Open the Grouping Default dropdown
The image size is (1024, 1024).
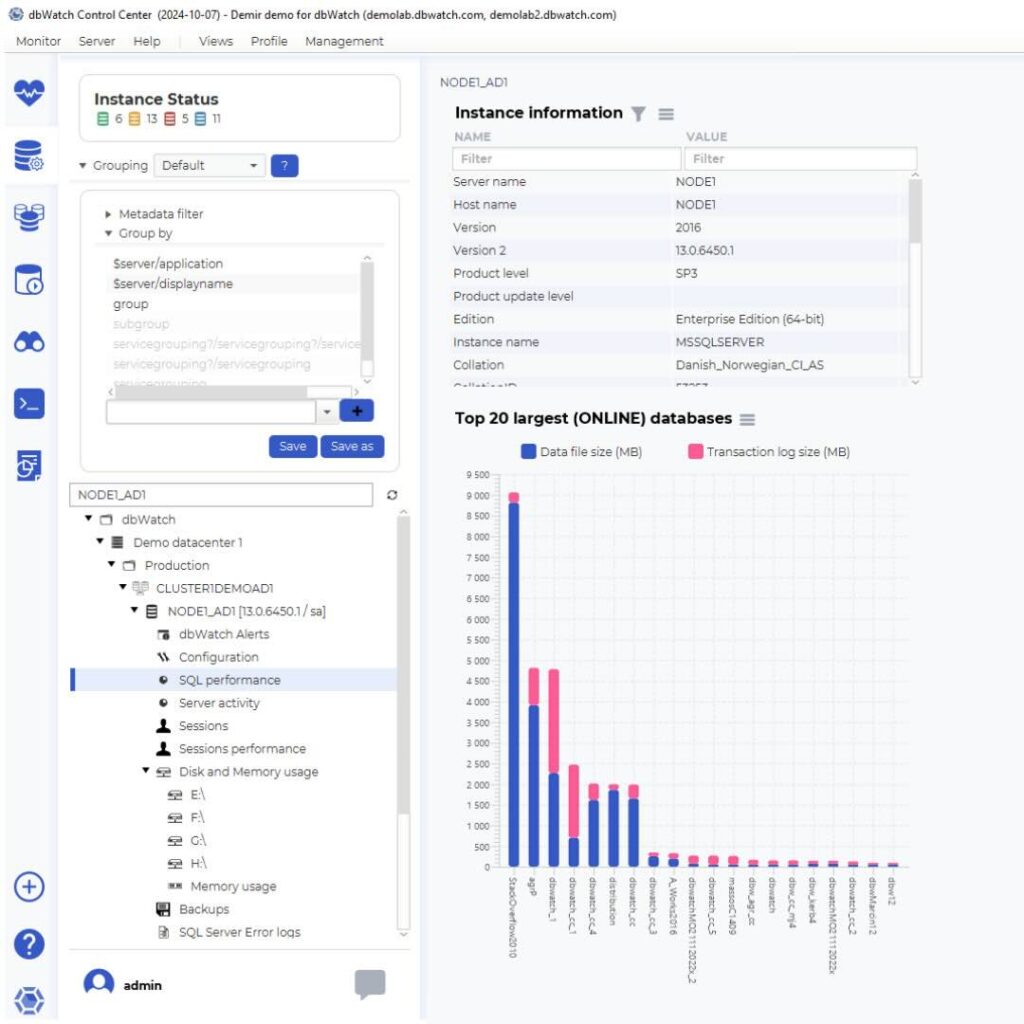[209, 165]
